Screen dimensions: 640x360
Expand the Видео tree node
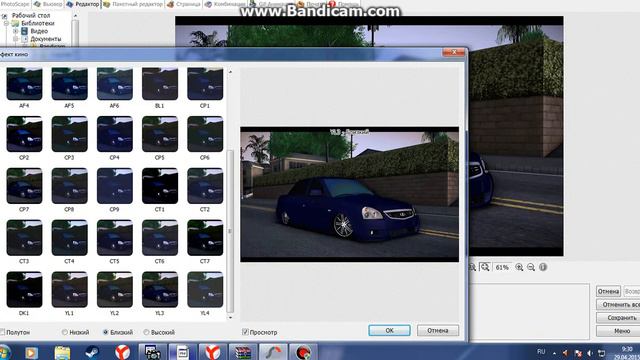16,31
